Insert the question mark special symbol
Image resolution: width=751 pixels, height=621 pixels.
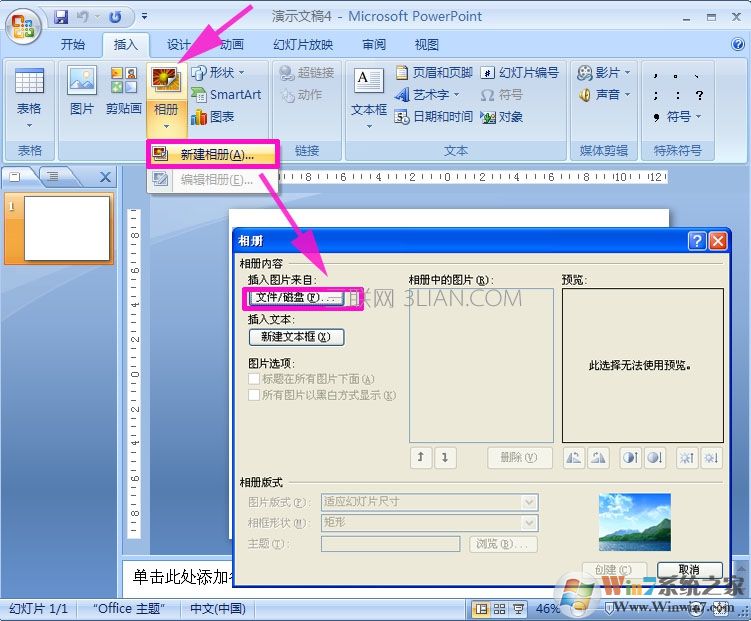tap(699, 95)
